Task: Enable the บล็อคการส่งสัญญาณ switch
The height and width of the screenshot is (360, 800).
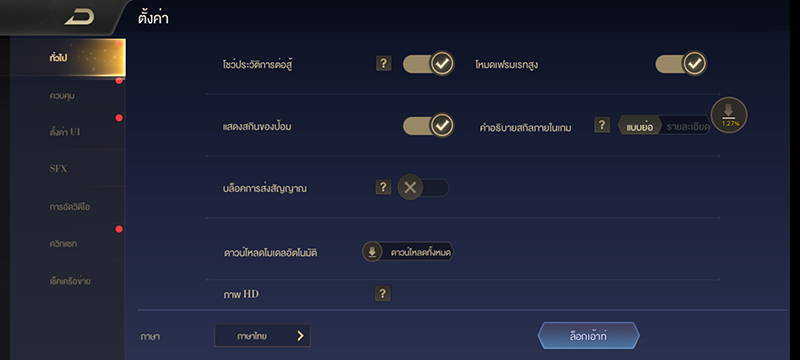Action: click(x=423, y=188)
